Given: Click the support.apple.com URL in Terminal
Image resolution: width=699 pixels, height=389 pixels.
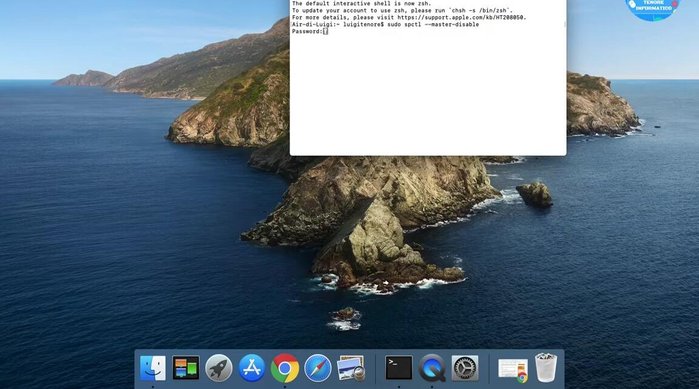Looking at the screenshot, I should point(461,17).
